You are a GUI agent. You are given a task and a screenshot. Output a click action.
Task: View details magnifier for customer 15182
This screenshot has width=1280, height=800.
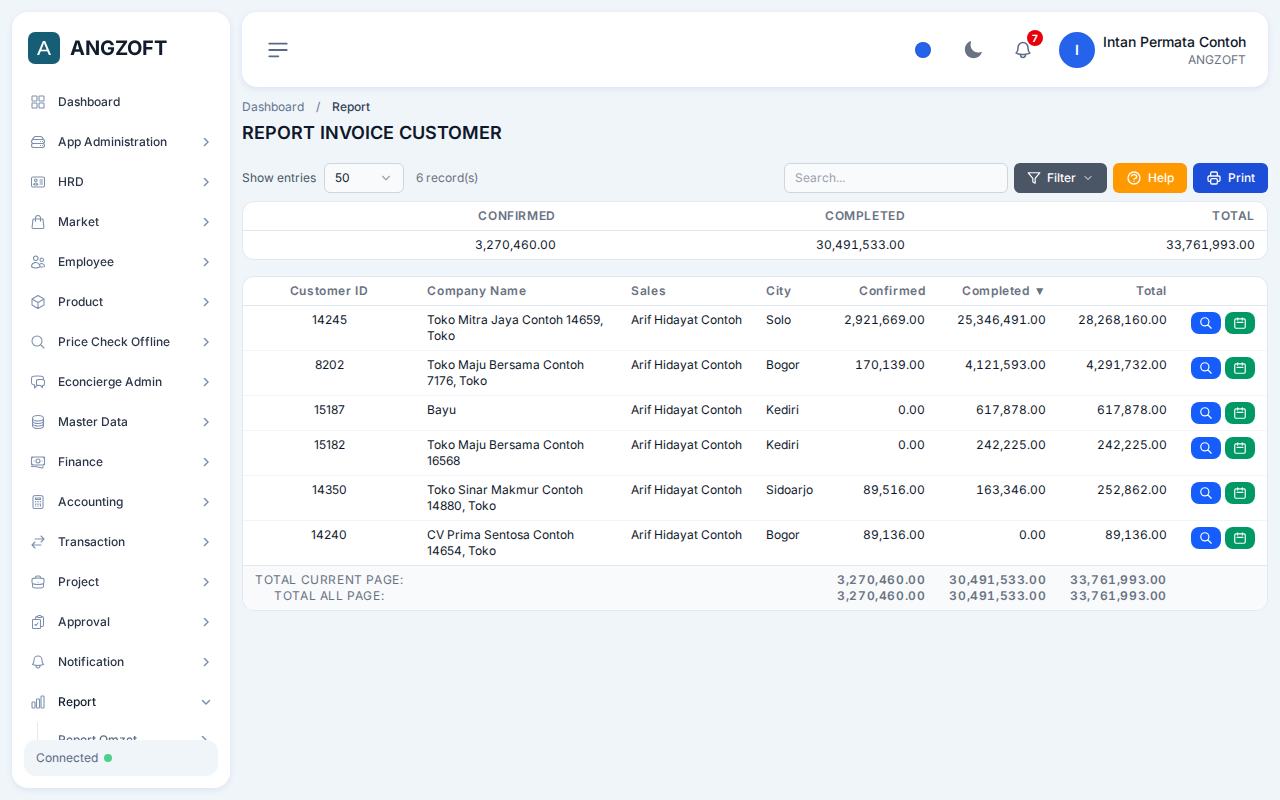click(x=1206, y=448)
